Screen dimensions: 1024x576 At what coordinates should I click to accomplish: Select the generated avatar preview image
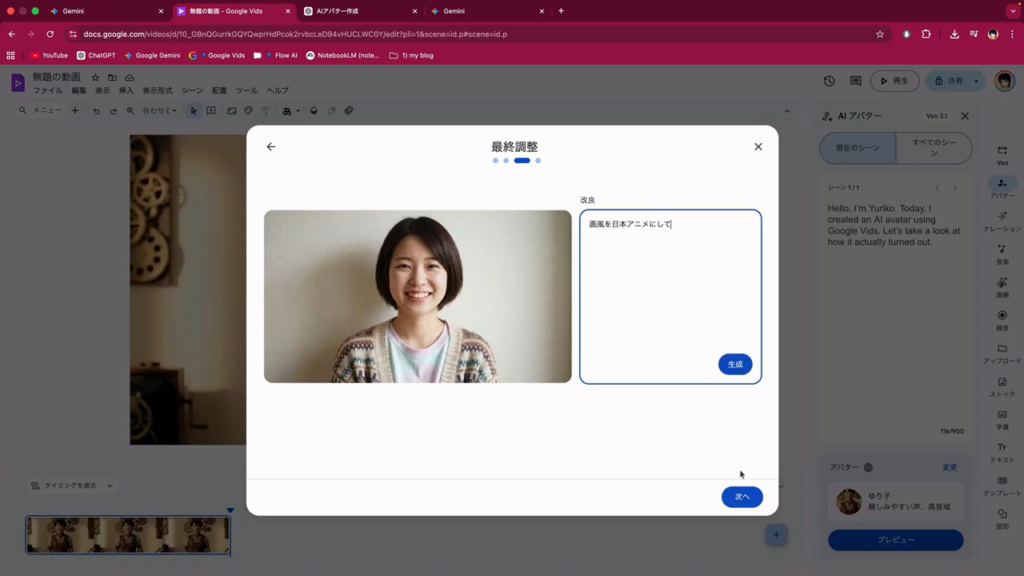click(417, 296)
